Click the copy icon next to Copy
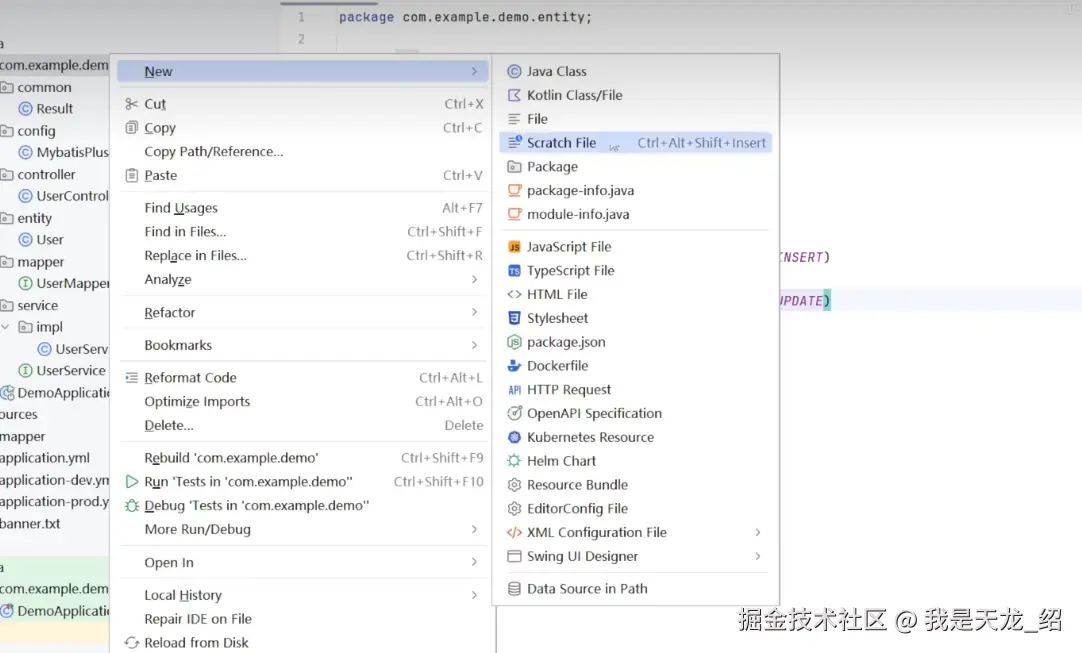 pyautogui.click(x=131, y=128)
